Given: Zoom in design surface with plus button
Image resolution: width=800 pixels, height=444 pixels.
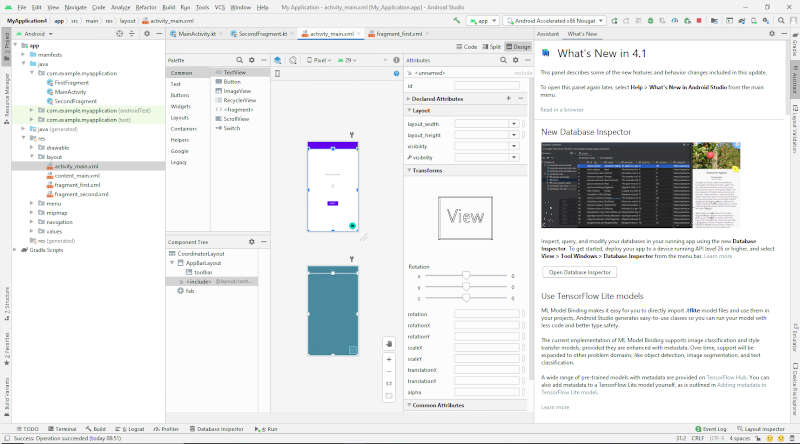Looking at the screenshot, I should pos(389,359).
